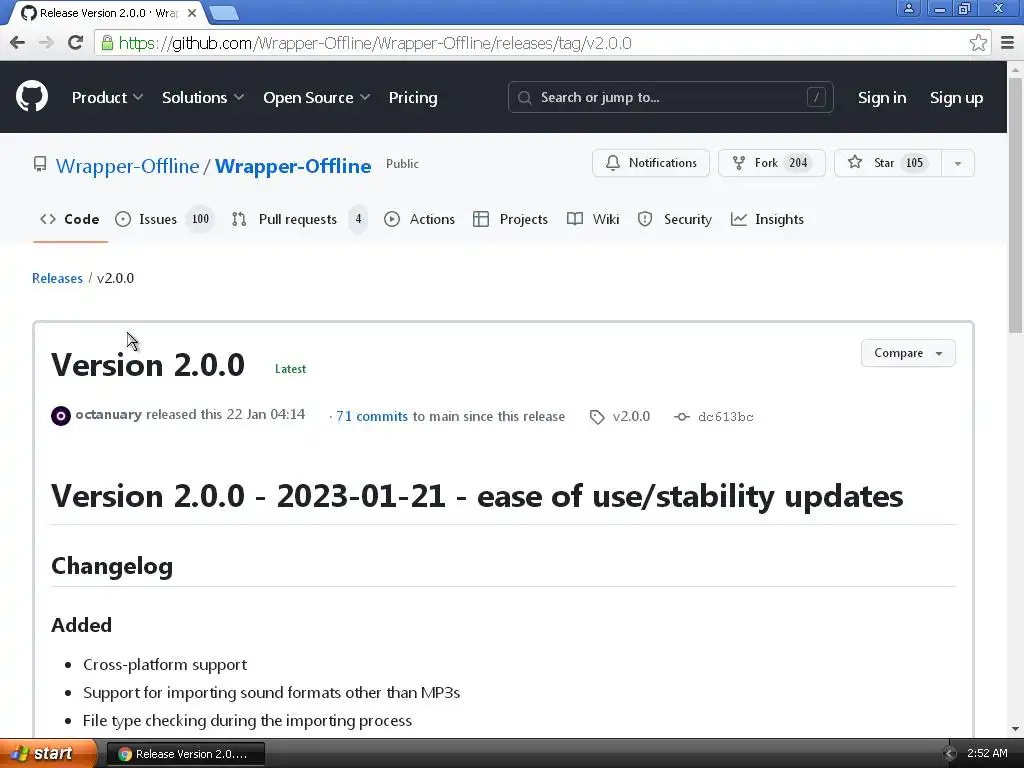Click the Notifications button
Screen dimensions: 1024x768
(650, 163)
